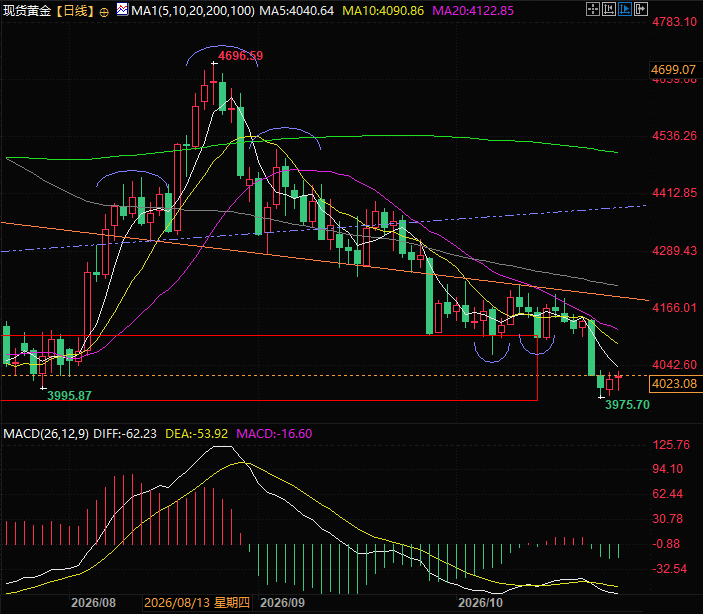Click the 3975.70 low price label
Image resolution: width=703 pixels, height=614 pixels.
627,405
